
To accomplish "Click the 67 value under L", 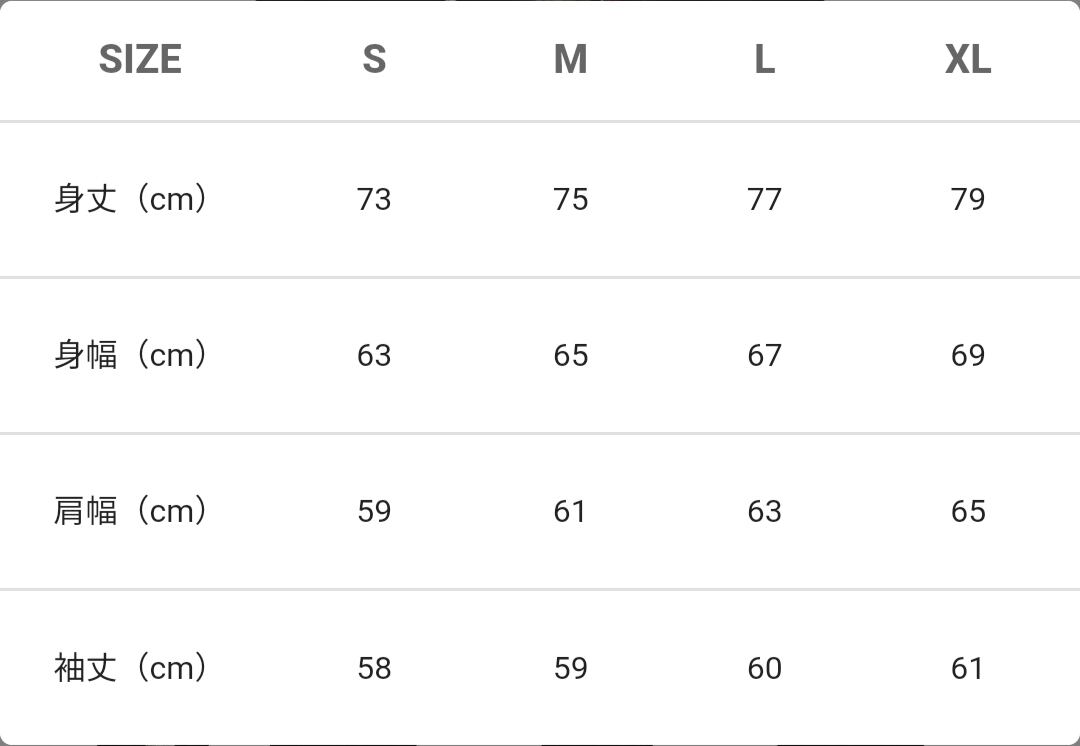I will (x=764, y=355).
